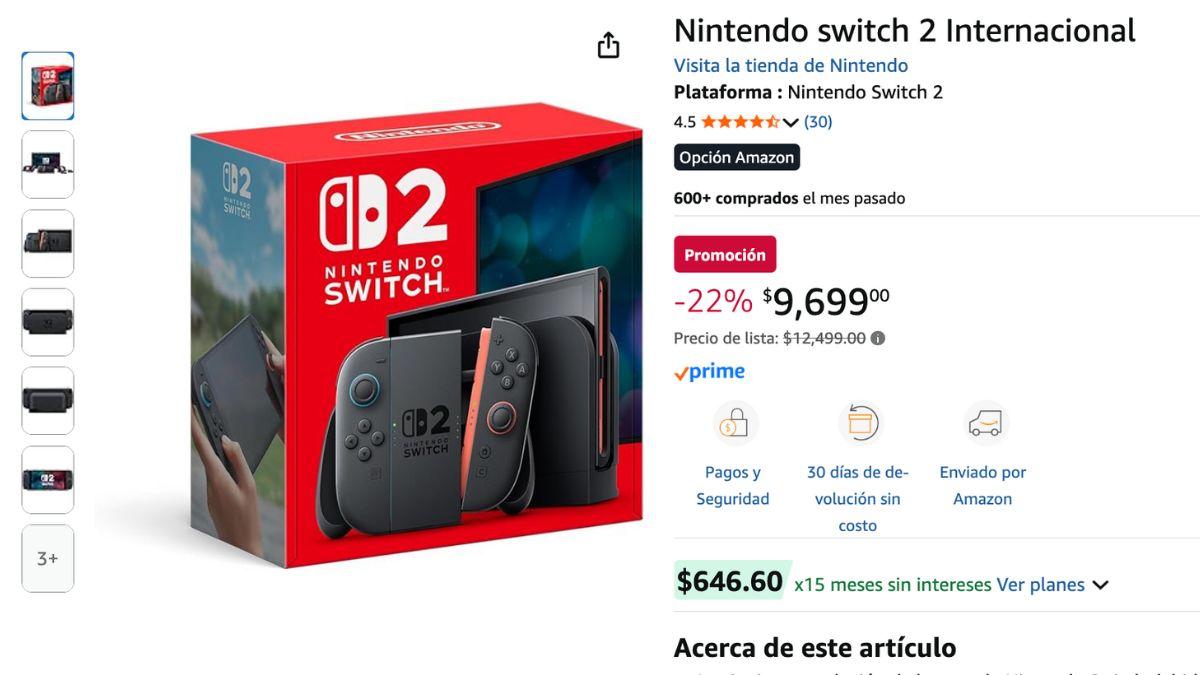Click the Enviado por Amazon truck icon

pyautogui.click(x=985, y=424)
